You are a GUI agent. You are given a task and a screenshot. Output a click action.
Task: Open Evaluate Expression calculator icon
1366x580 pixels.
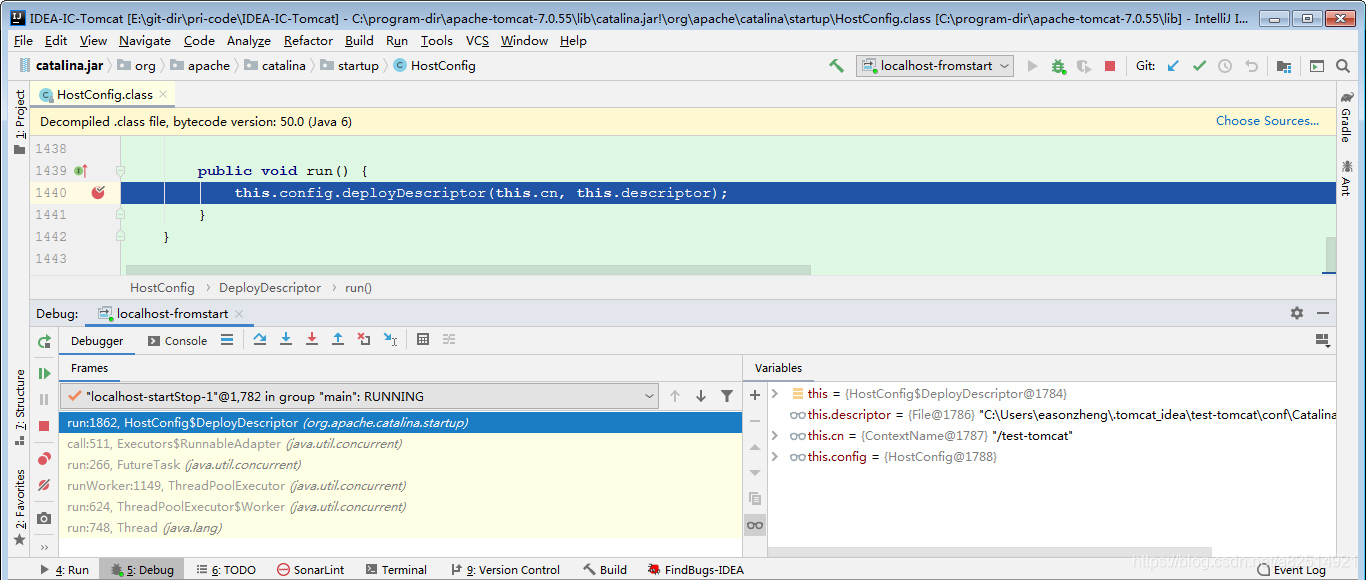pos(423,340)
